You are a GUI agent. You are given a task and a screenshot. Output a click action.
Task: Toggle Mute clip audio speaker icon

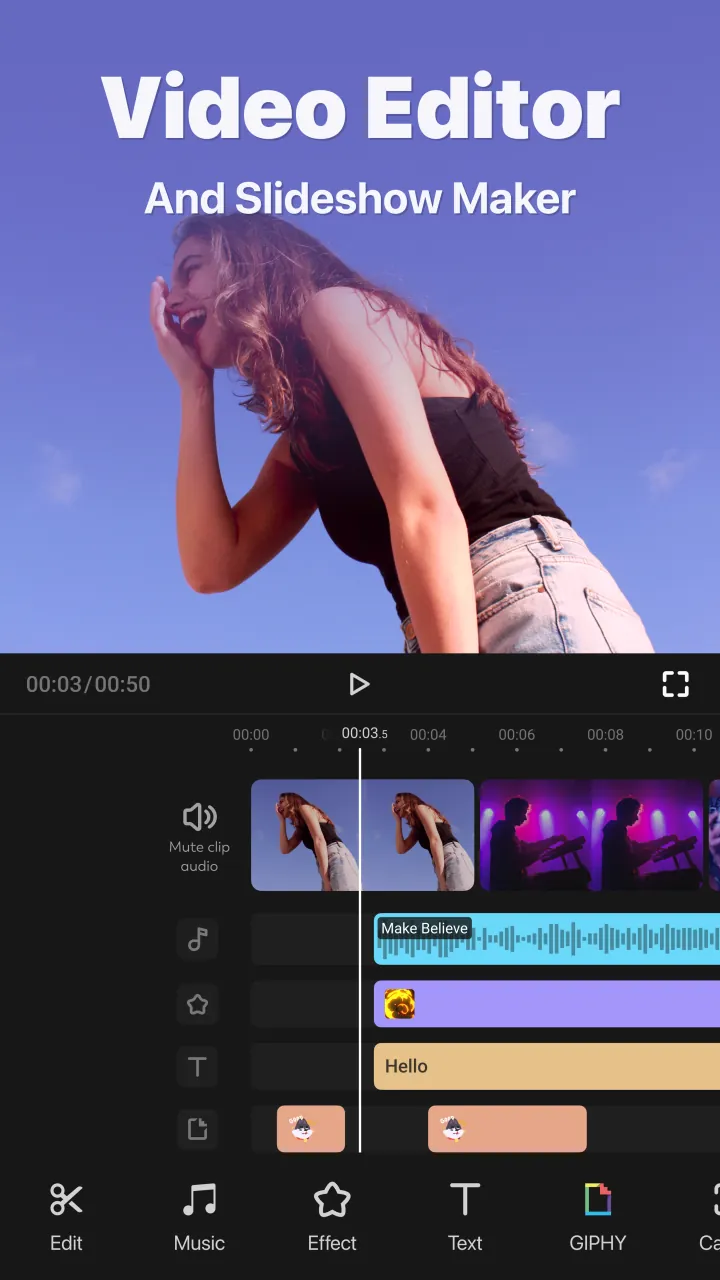coord(199,817)
